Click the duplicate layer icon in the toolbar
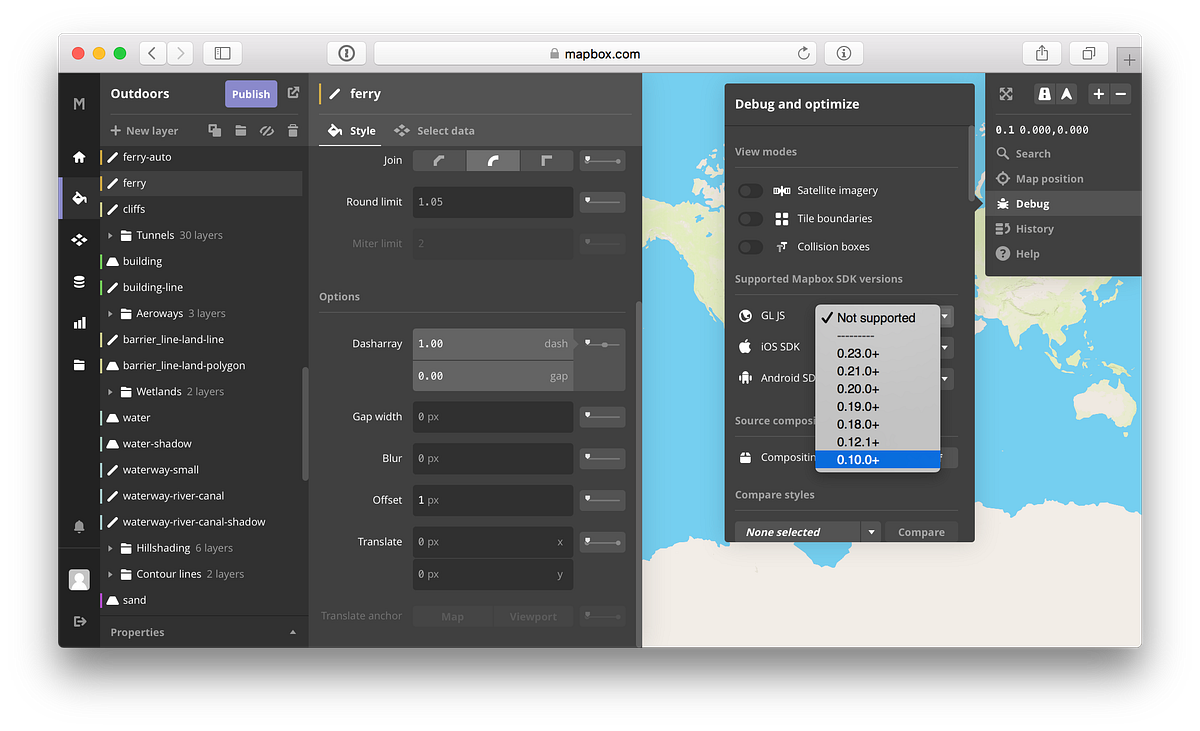1200x731 pixels. coord(214,130)
